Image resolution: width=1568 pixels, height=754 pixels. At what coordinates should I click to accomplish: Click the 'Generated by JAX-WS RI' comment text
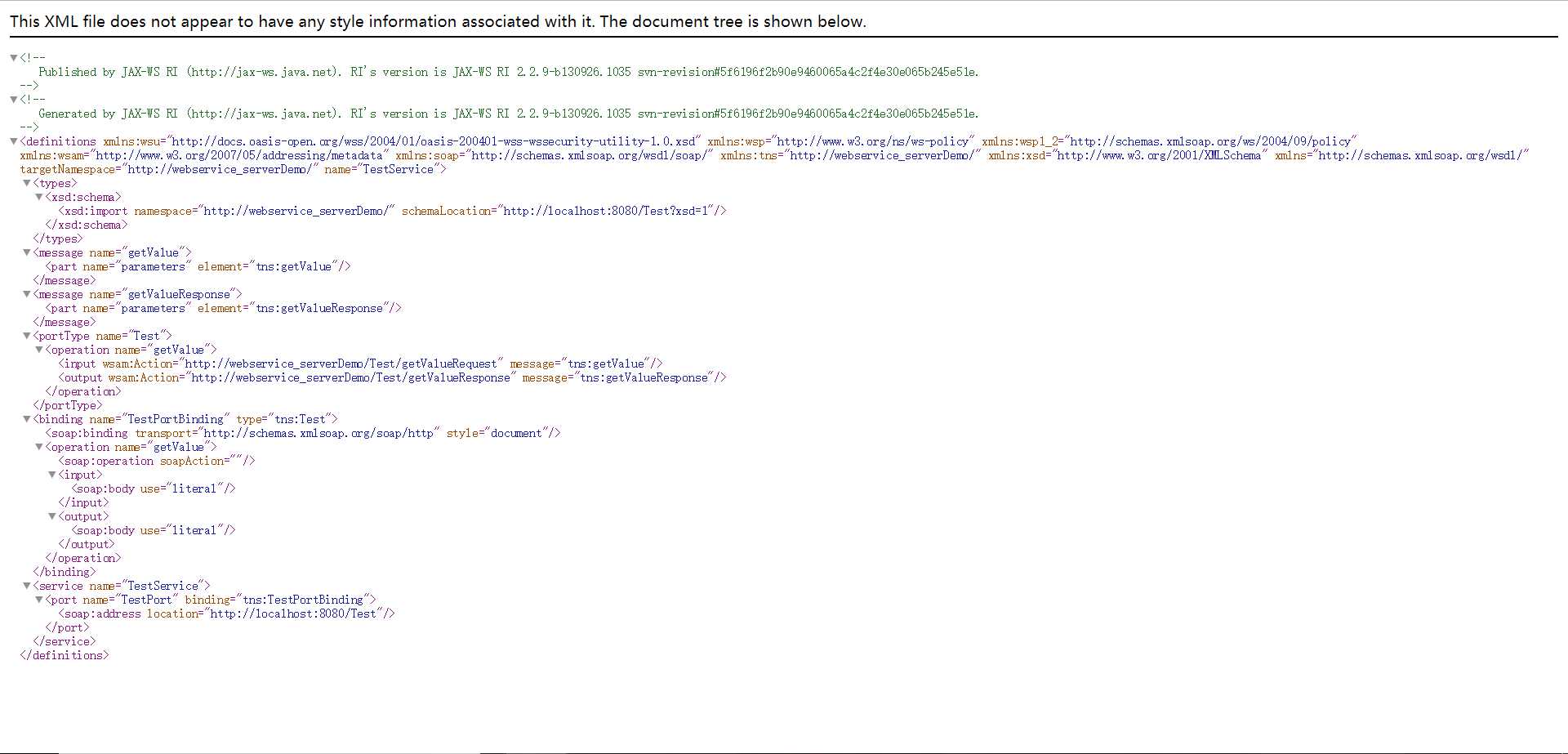click(x=509, y=114)
